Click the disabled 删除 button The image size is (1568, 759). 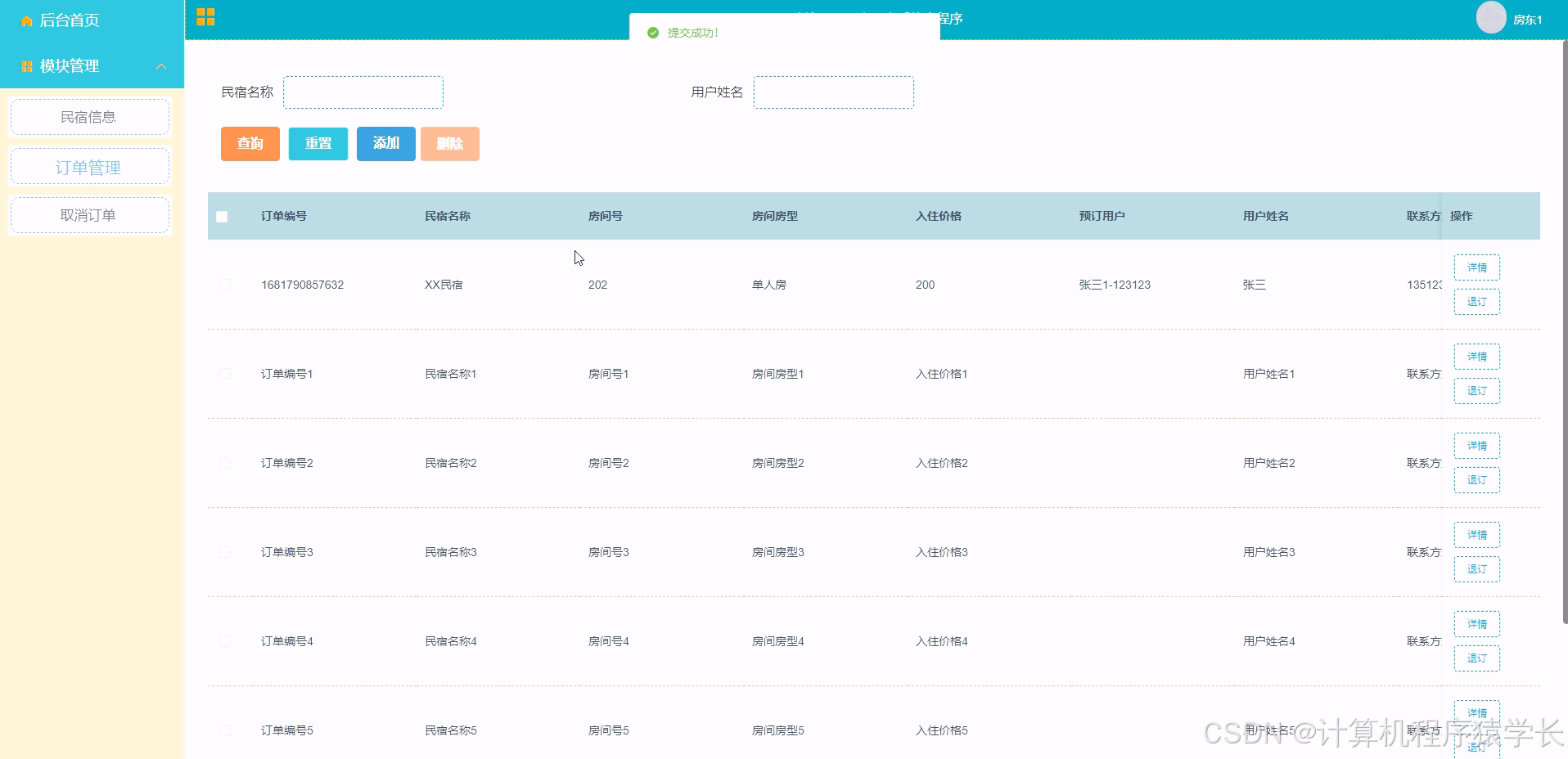coord(450,144)
